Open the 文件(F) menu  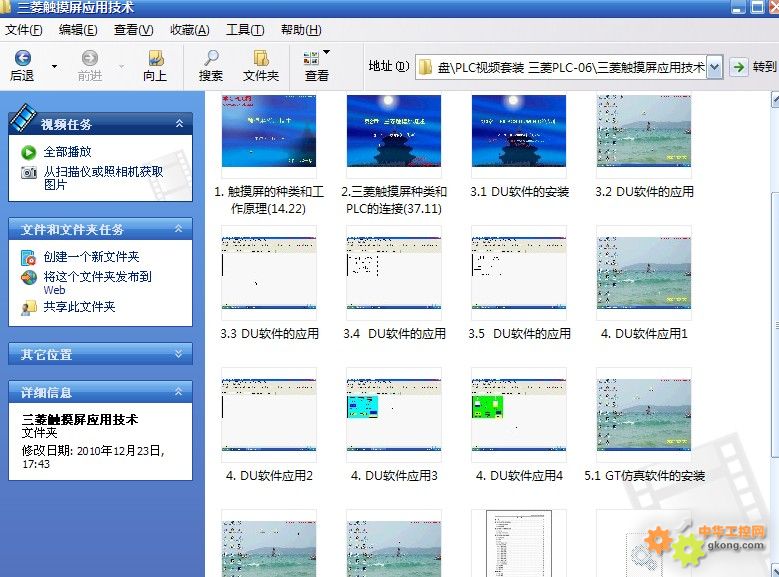click(x=23, y=30)
